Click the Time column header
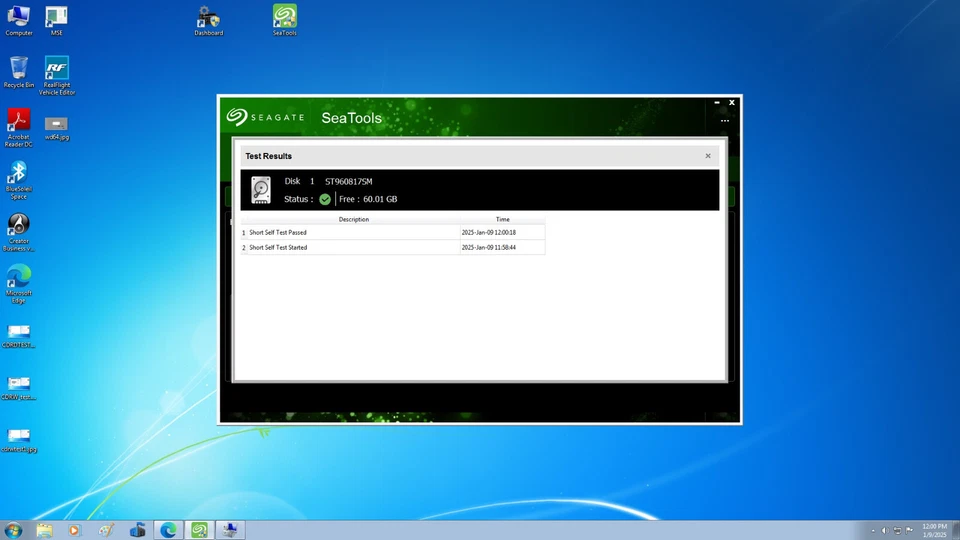960x540 pixels. [502, 219]
